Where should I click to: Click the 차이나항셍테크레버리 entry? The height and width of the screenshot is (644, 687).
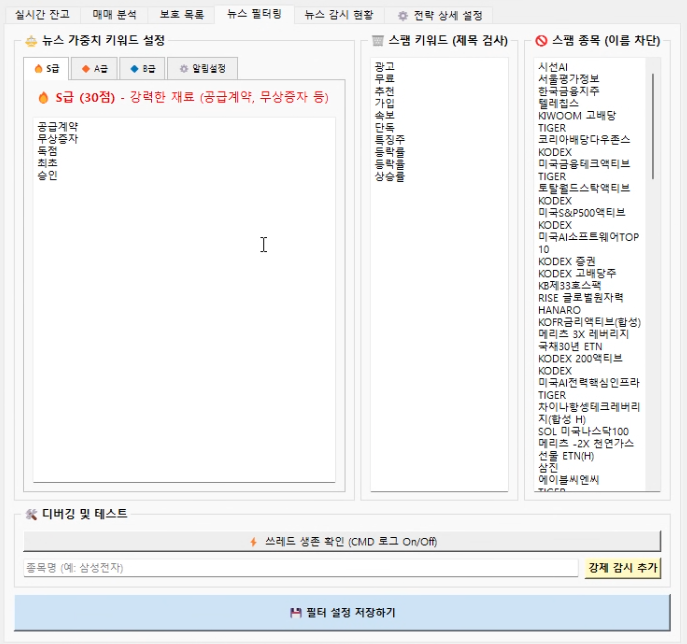click(x=589, y=407)
